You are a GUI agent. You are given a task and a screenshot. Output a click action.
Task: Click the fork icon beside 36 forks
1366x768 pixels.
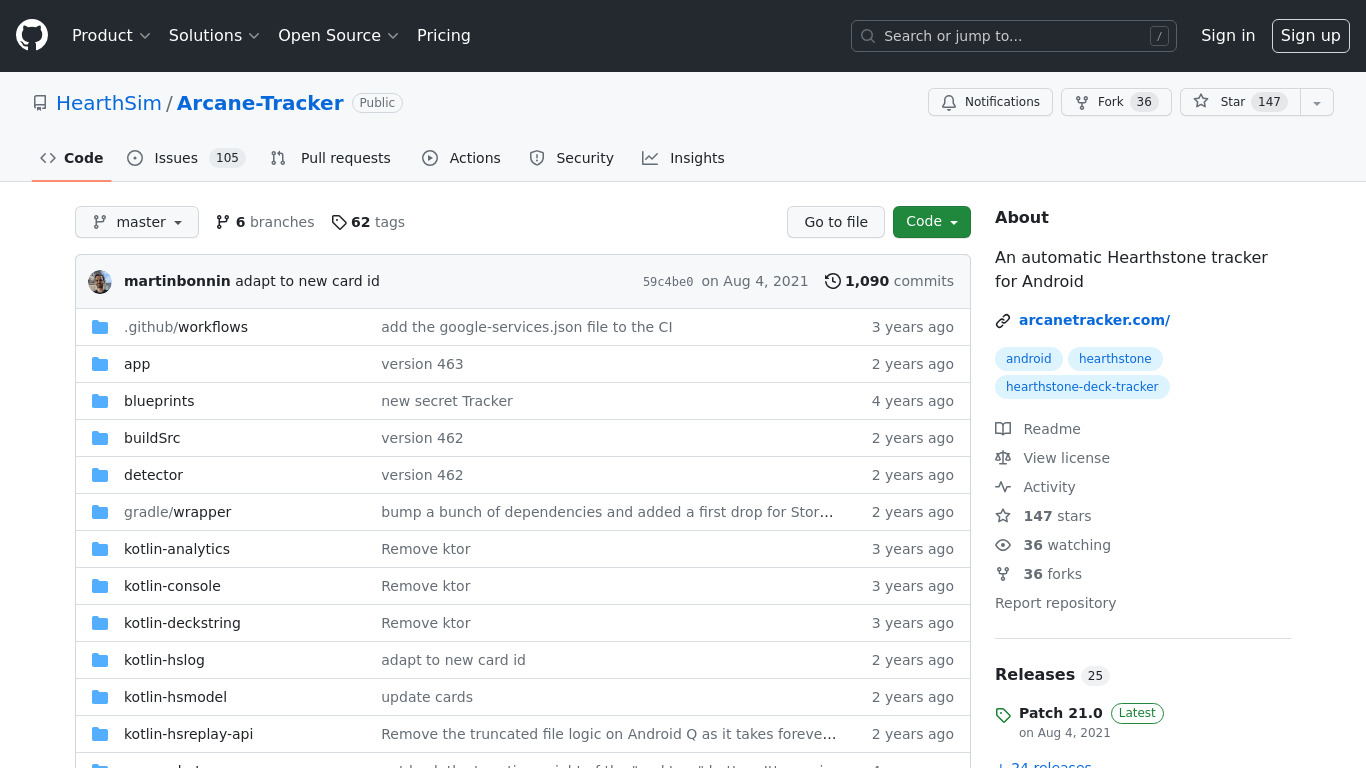pos(1003,574)
